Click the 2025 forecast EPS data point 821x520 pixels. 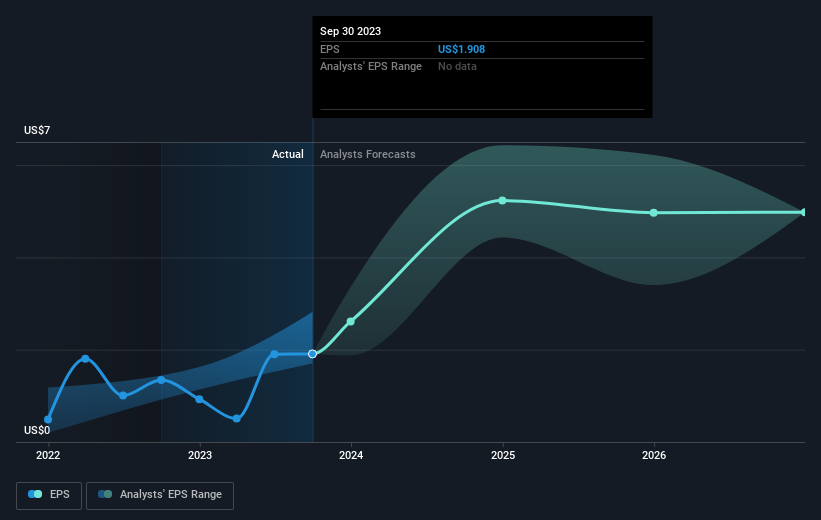pyautogui.click(x=502, y=201)
